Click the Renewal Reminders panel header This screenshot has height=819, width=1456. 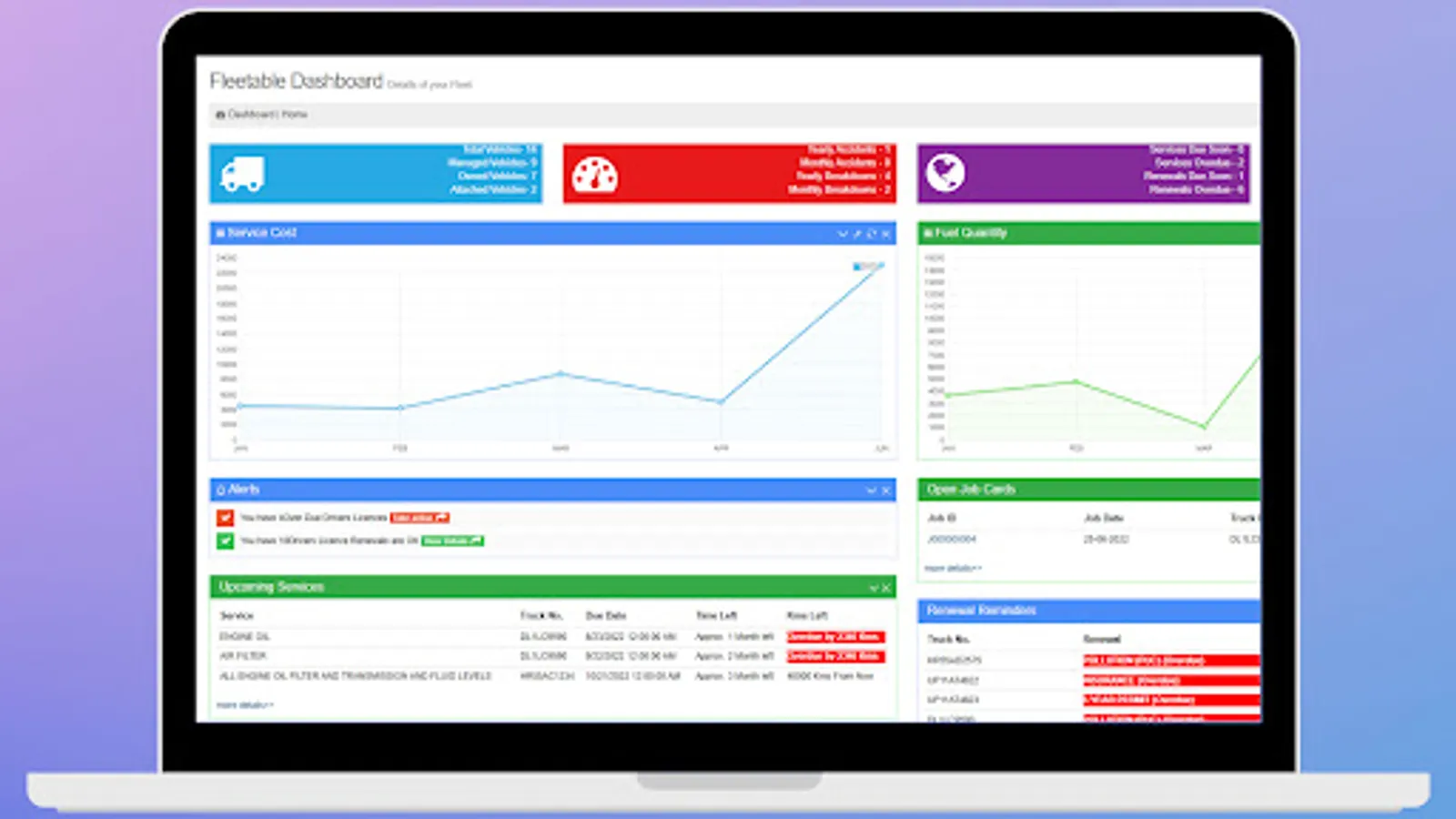click(1088, 611)
